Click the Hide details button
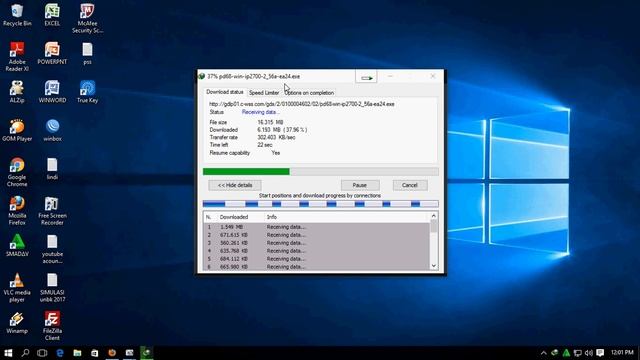This screenshot has width=640, height=360. pos(235,185)
